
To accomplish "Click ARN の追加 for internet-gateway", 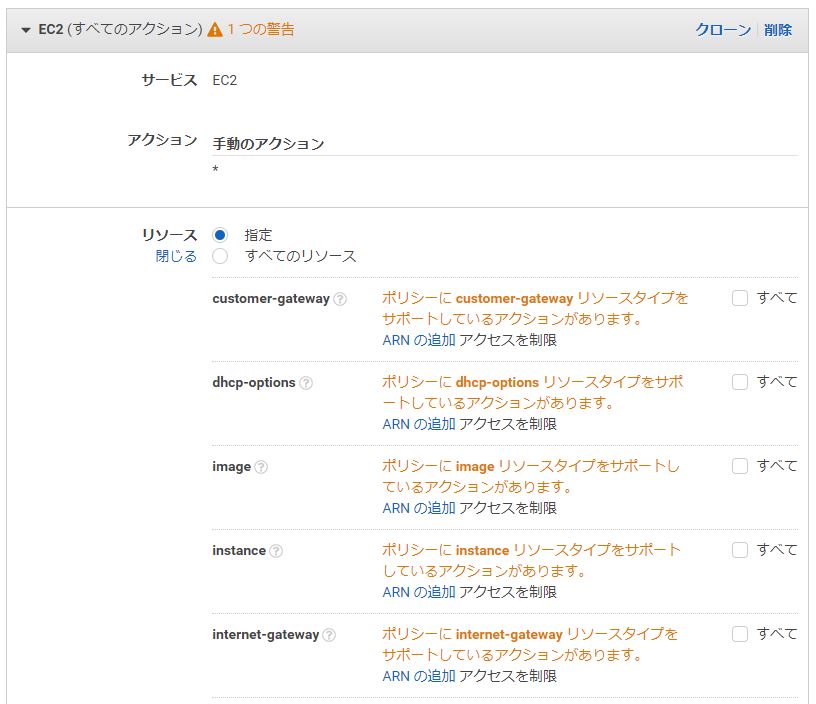I will [x=419, y=676].
